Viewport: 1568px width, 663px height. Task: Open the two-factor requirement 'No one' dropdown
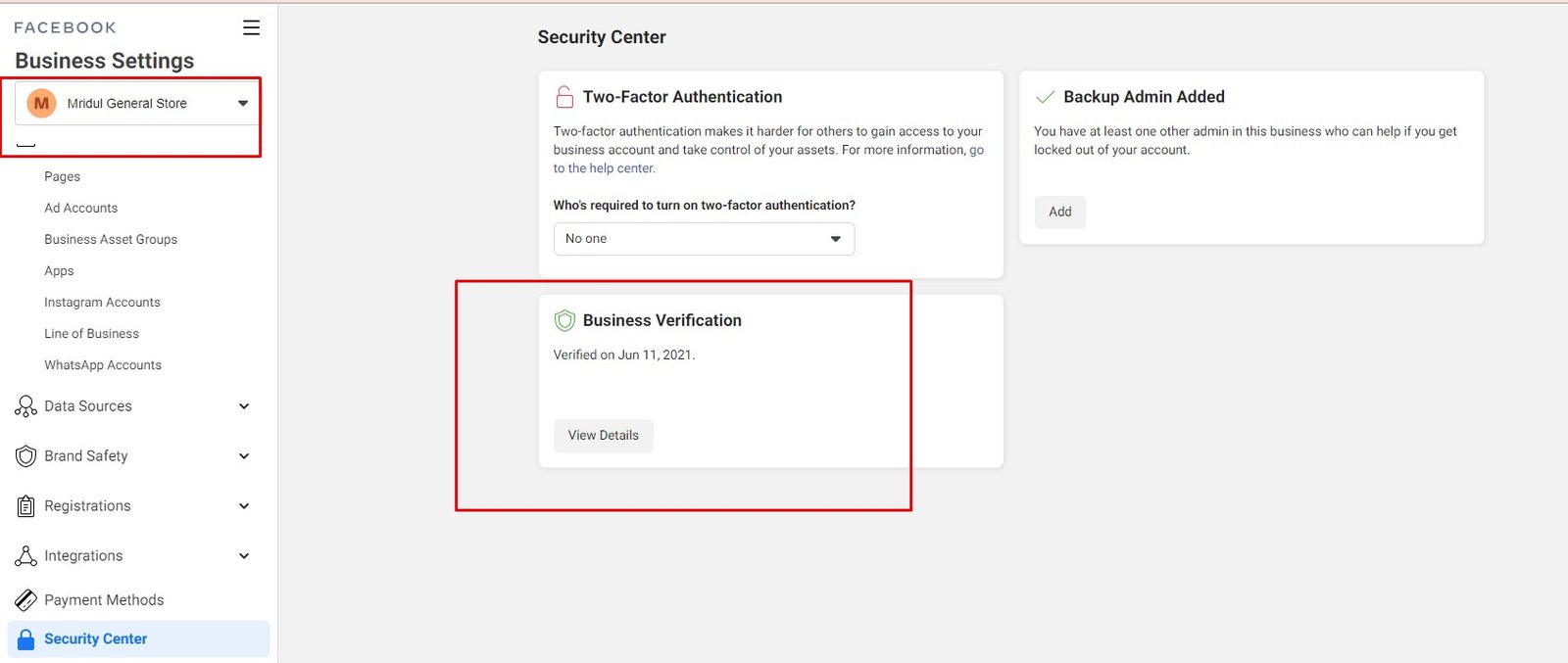(x=704, y=239)
